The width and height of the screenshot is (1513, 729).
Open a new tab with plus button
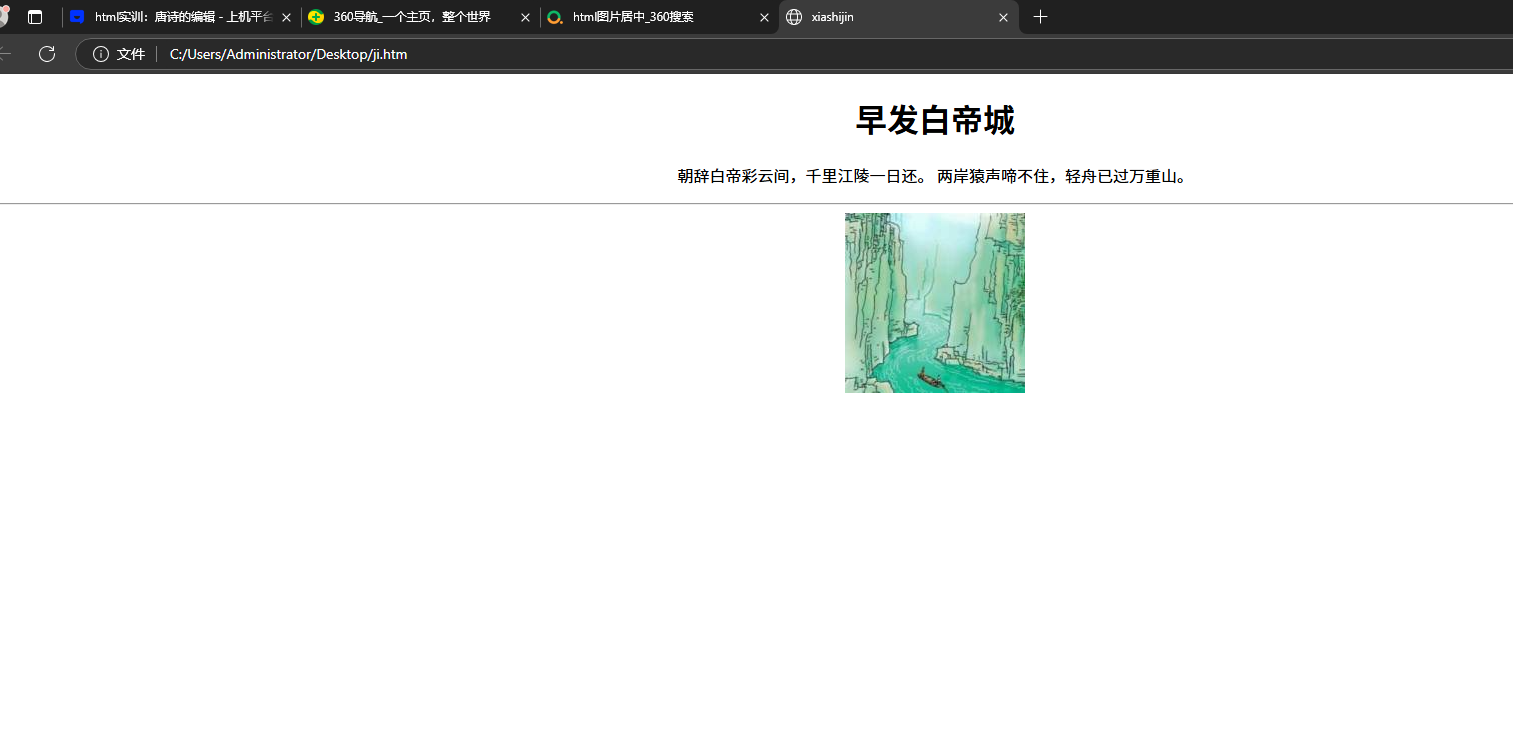click(1040, 17)
